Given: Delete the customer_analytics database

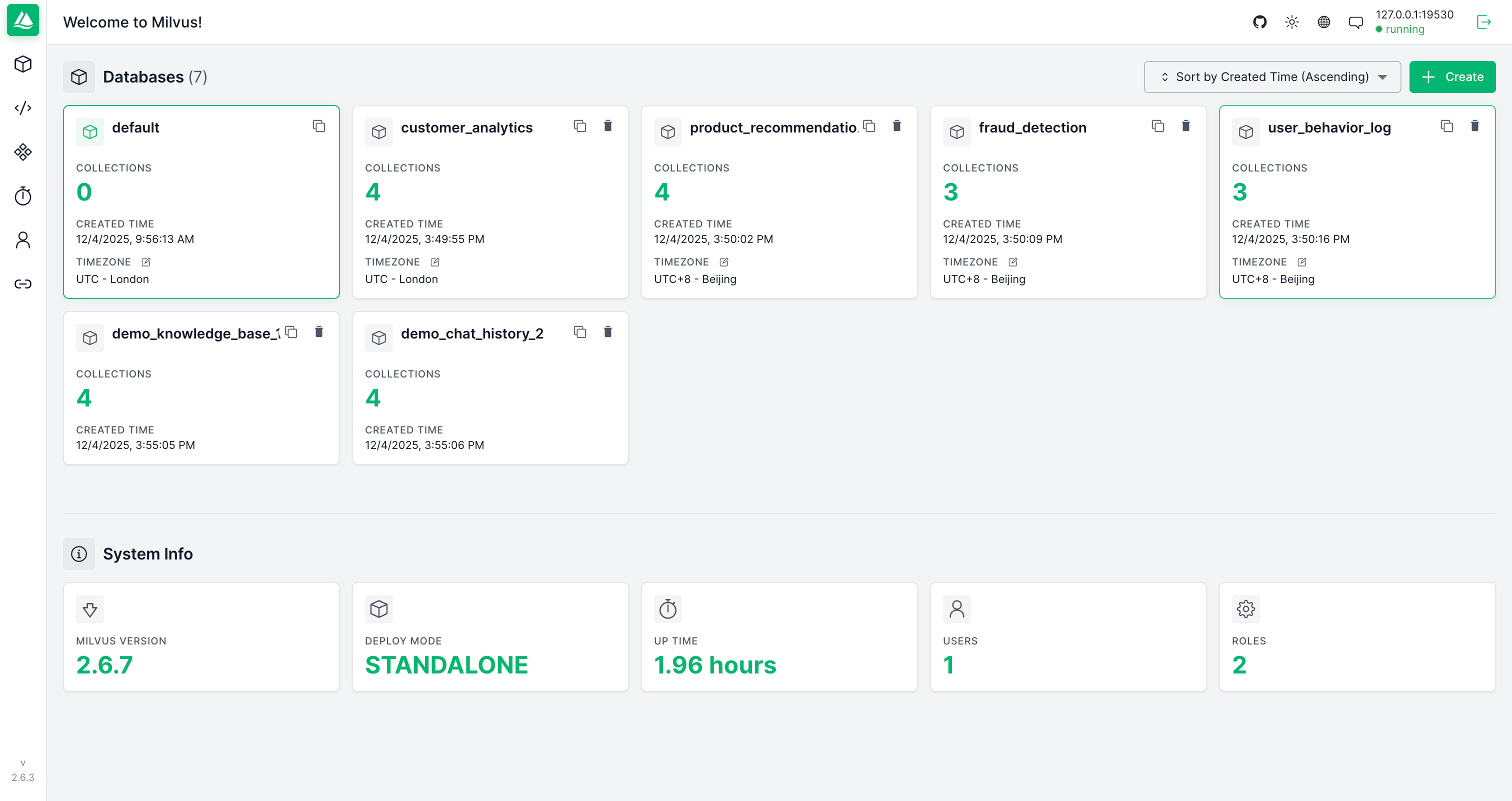Looking at the screenshot, I should (607, 126).
